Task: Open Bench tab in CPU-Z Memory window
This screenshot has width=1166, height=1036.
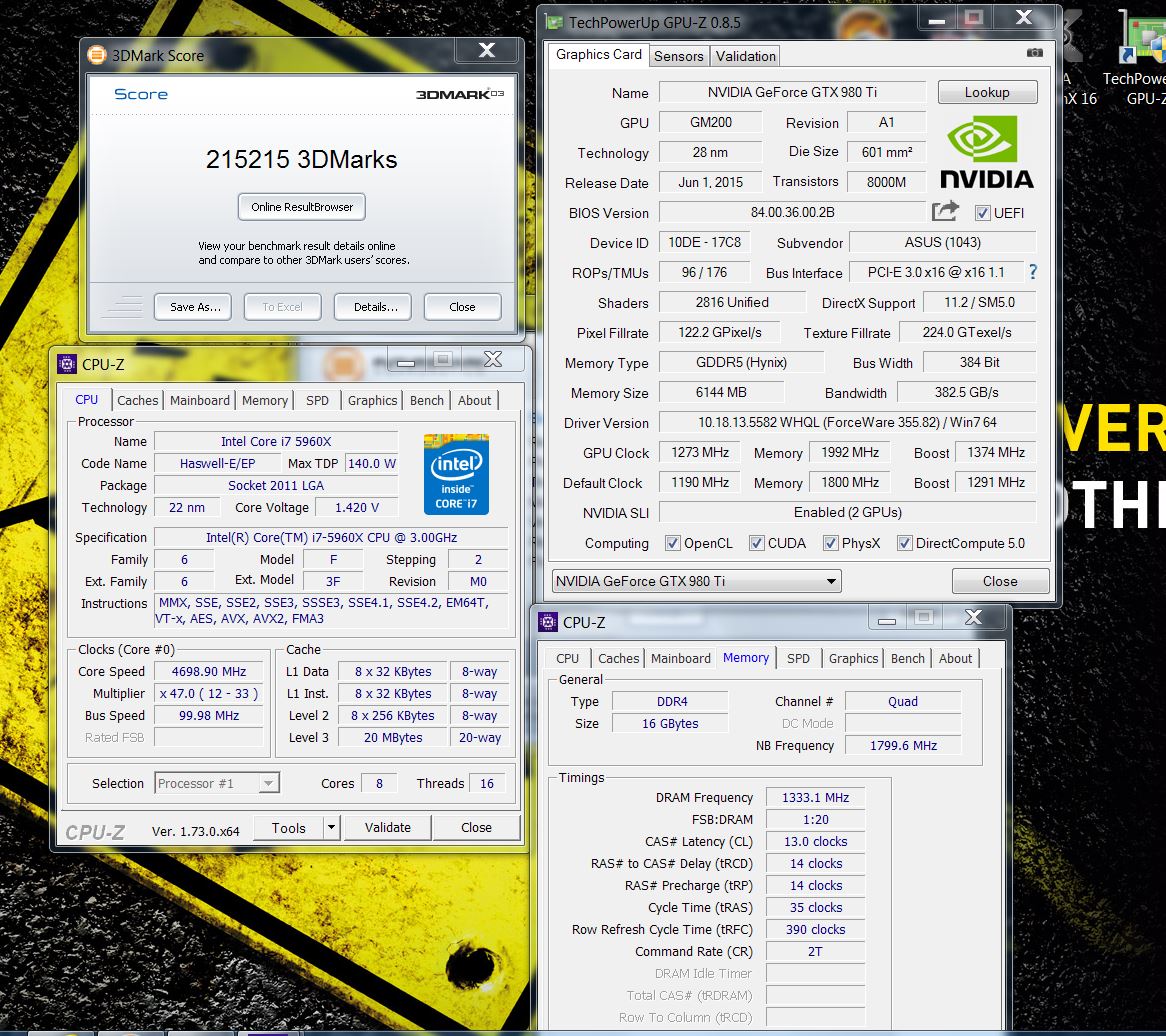Action: pos(908,658)
